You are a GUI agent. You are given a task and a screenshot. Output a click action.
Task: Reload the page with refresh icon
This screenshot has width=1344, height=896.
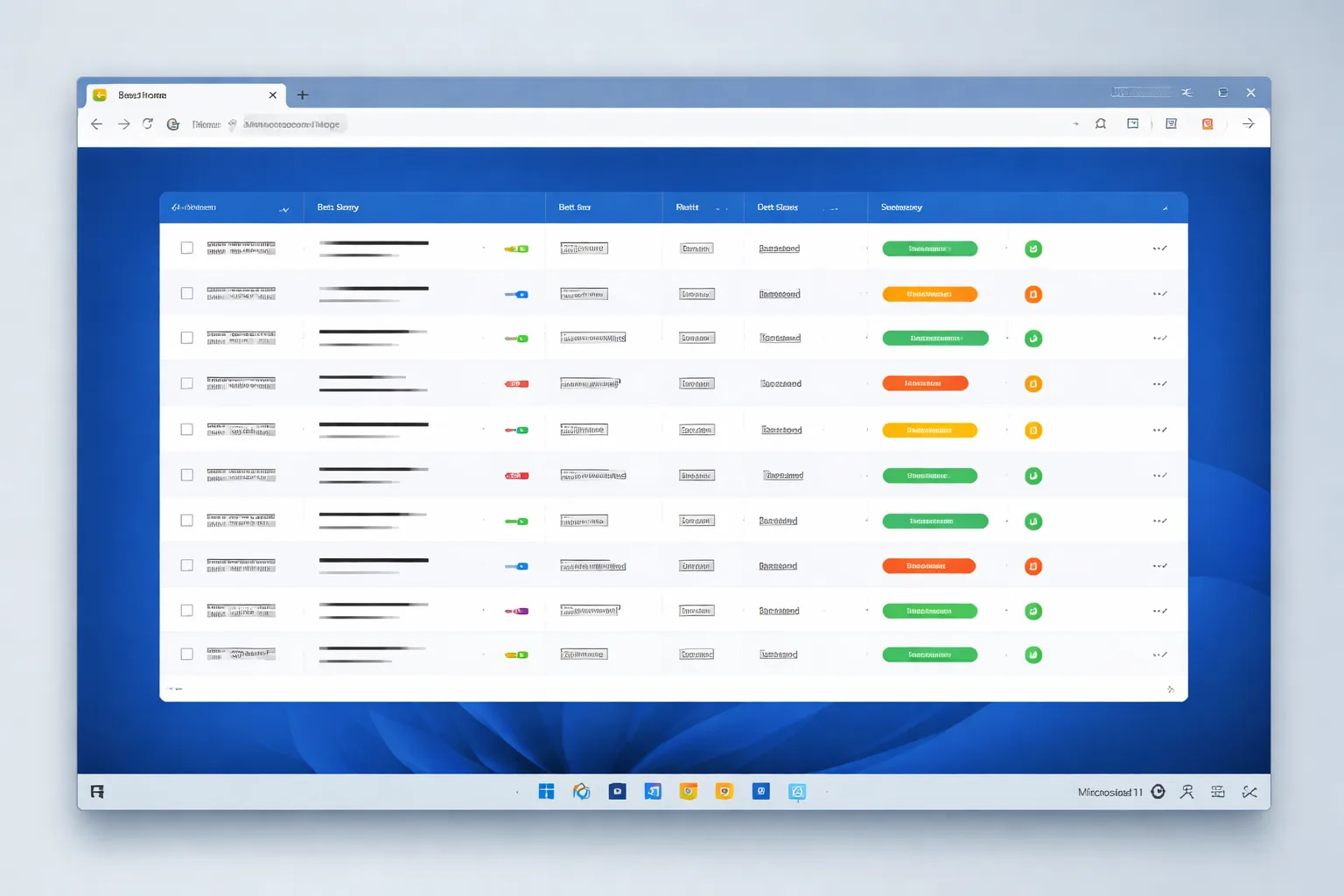point(148,124)
